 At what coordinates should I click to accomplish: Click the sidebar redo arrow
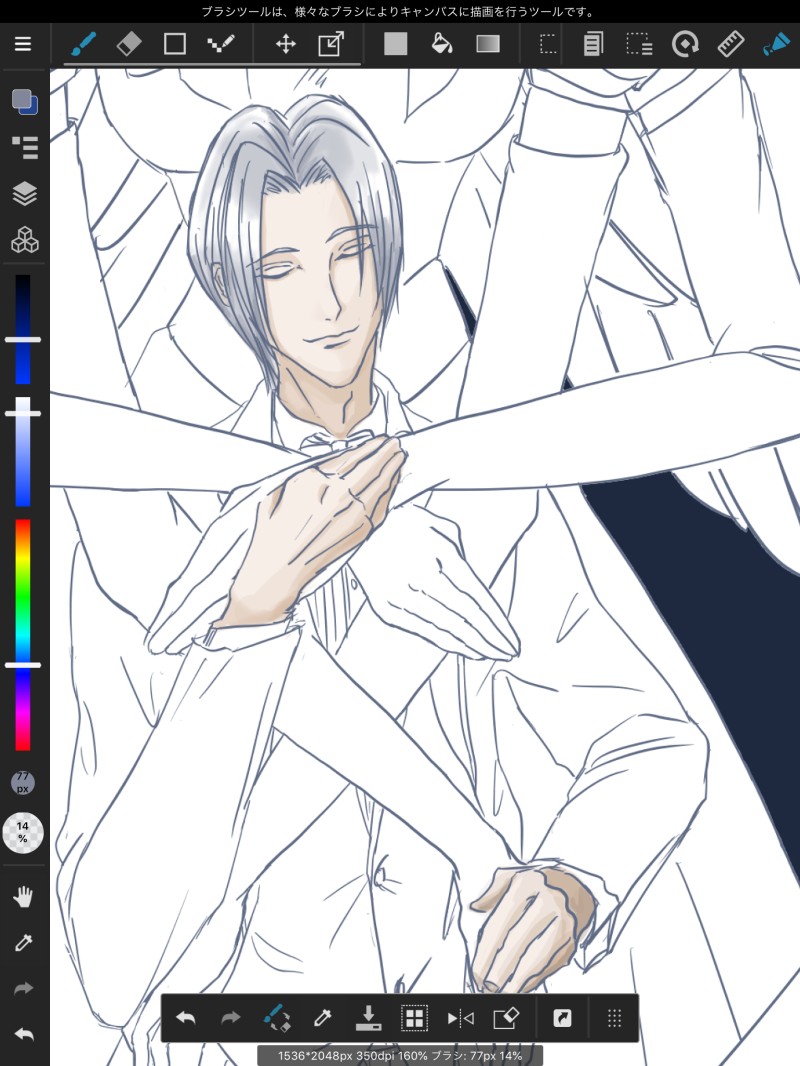[x=23, y=988]
